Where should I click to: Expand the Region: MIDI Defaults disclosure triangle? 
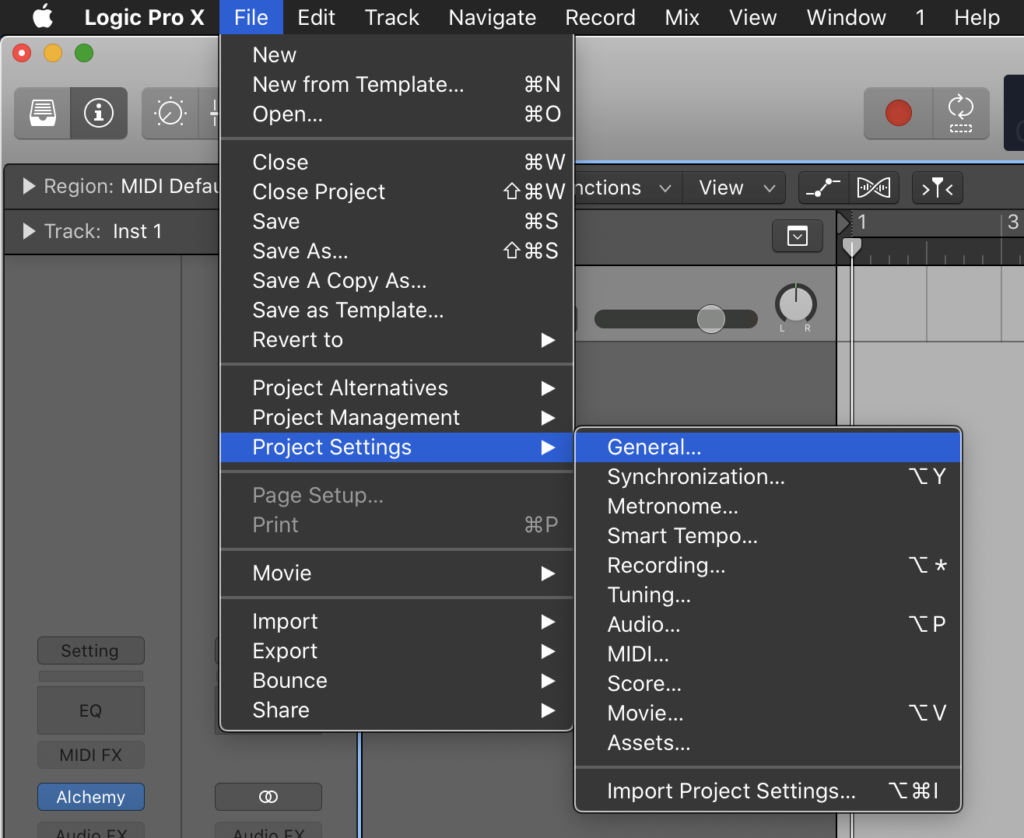coord(28,186)
